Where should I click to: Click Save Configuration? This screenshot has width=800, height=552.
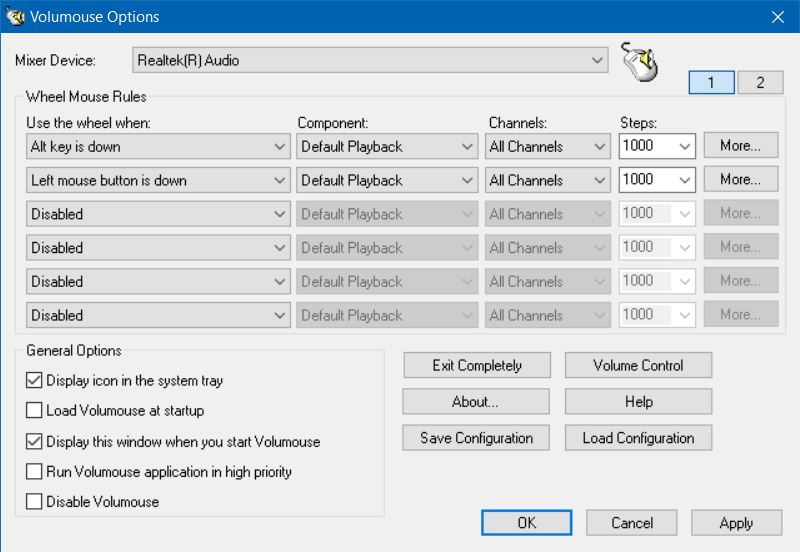[476, 438]
